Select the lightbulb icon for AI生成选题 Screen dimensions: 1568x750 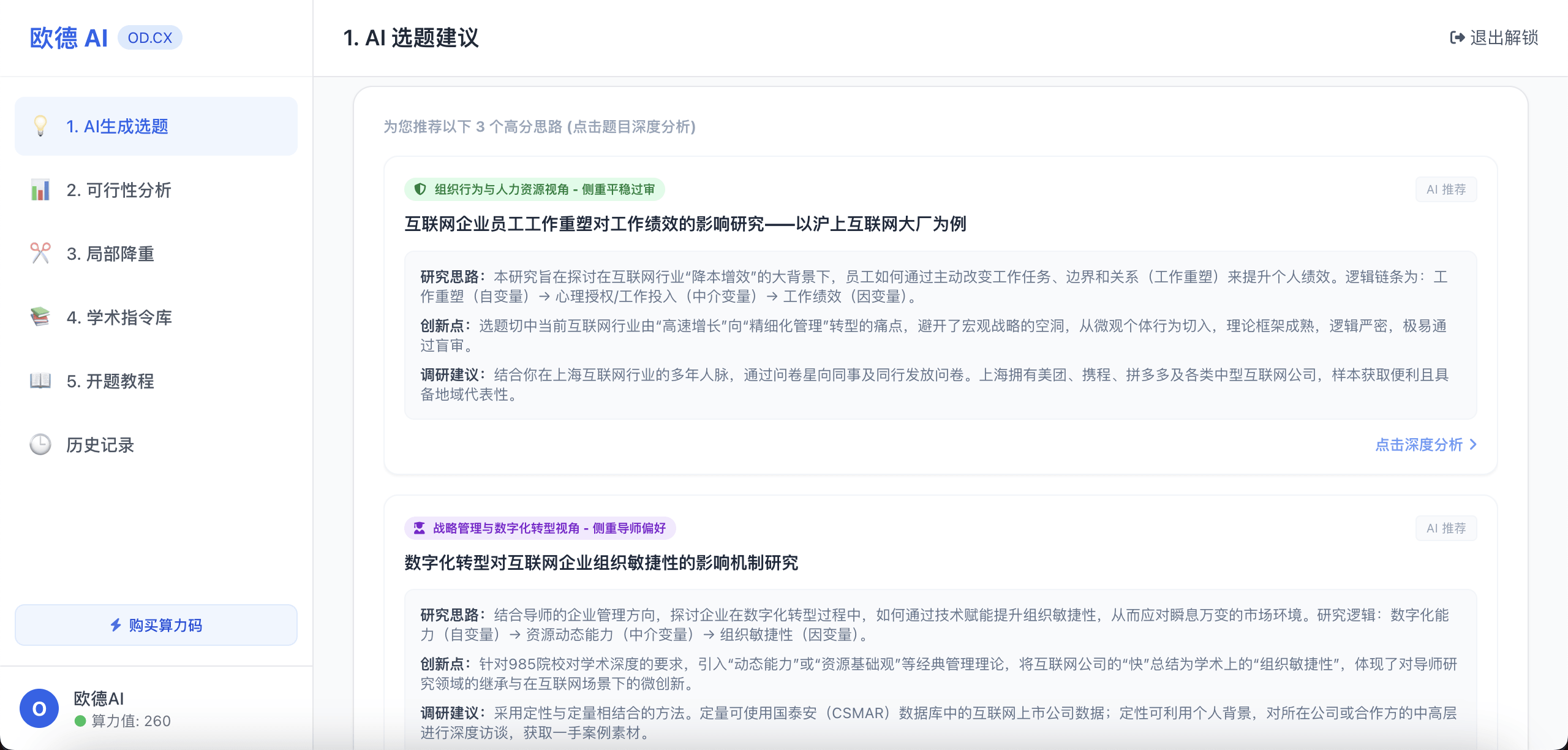tap(40, 126)
